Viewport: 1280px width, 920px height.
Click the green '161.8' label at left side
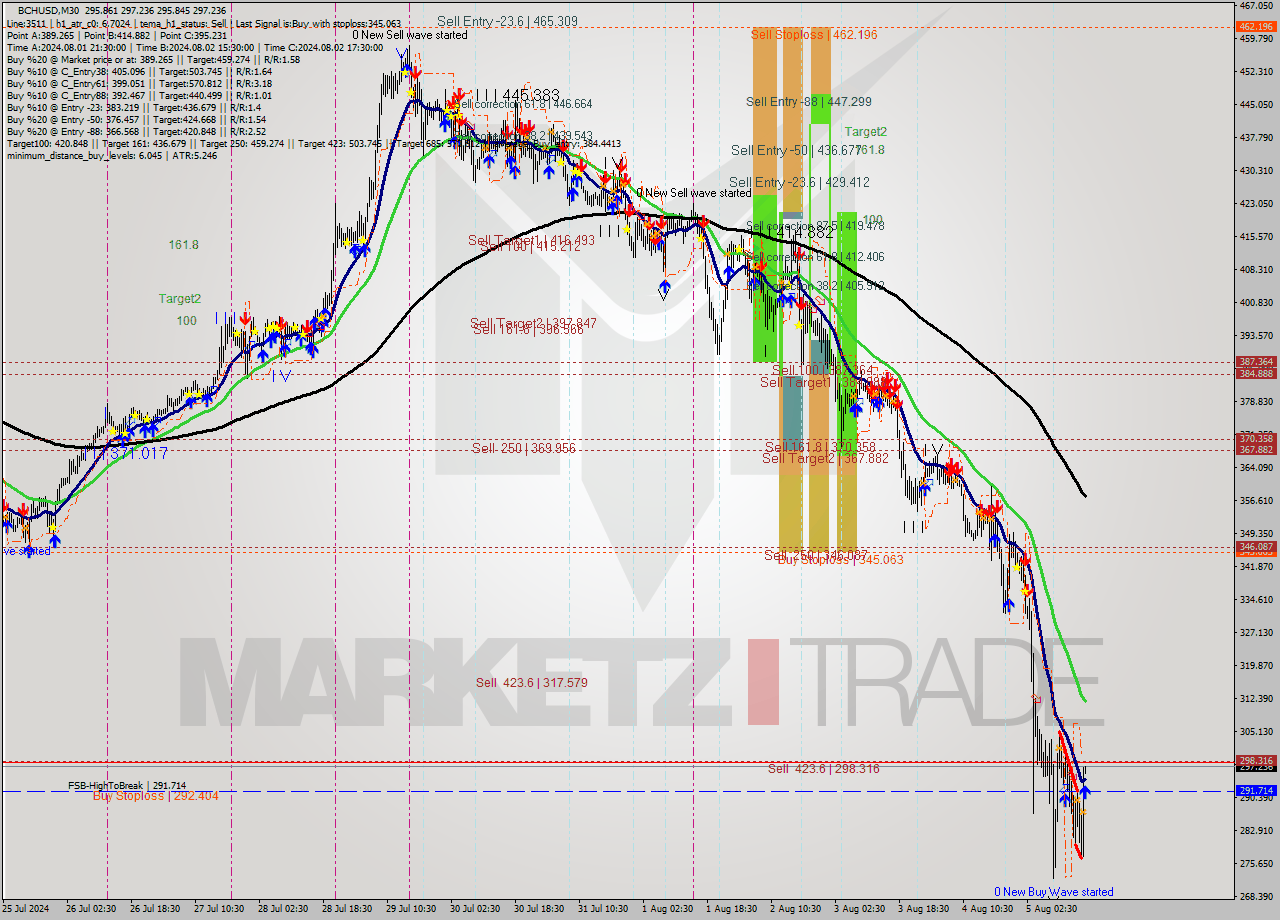[x=183, y=244]
